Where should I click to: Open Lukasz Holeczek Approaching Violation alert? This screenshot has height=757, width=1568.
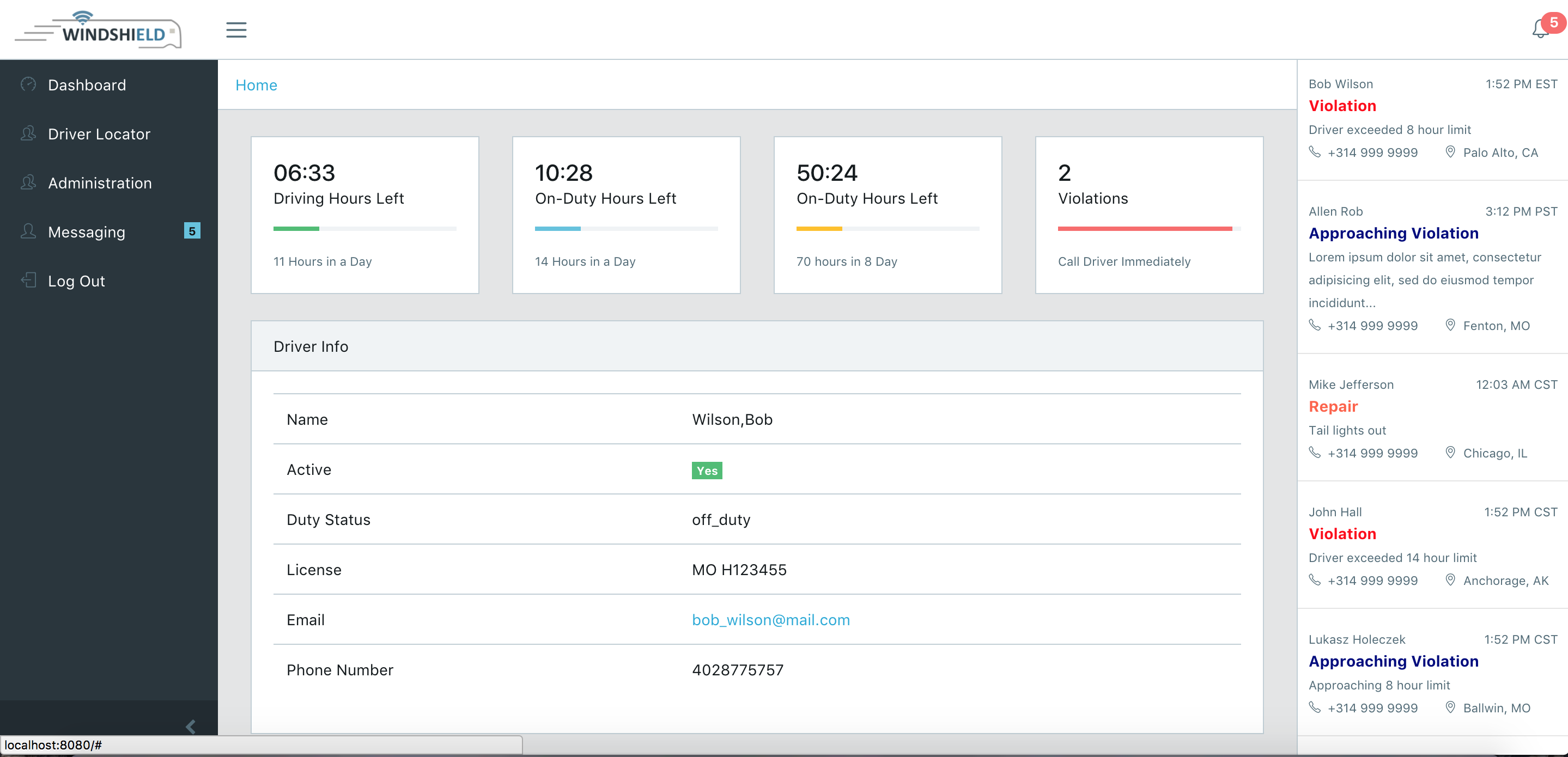tap(1393, 661)
